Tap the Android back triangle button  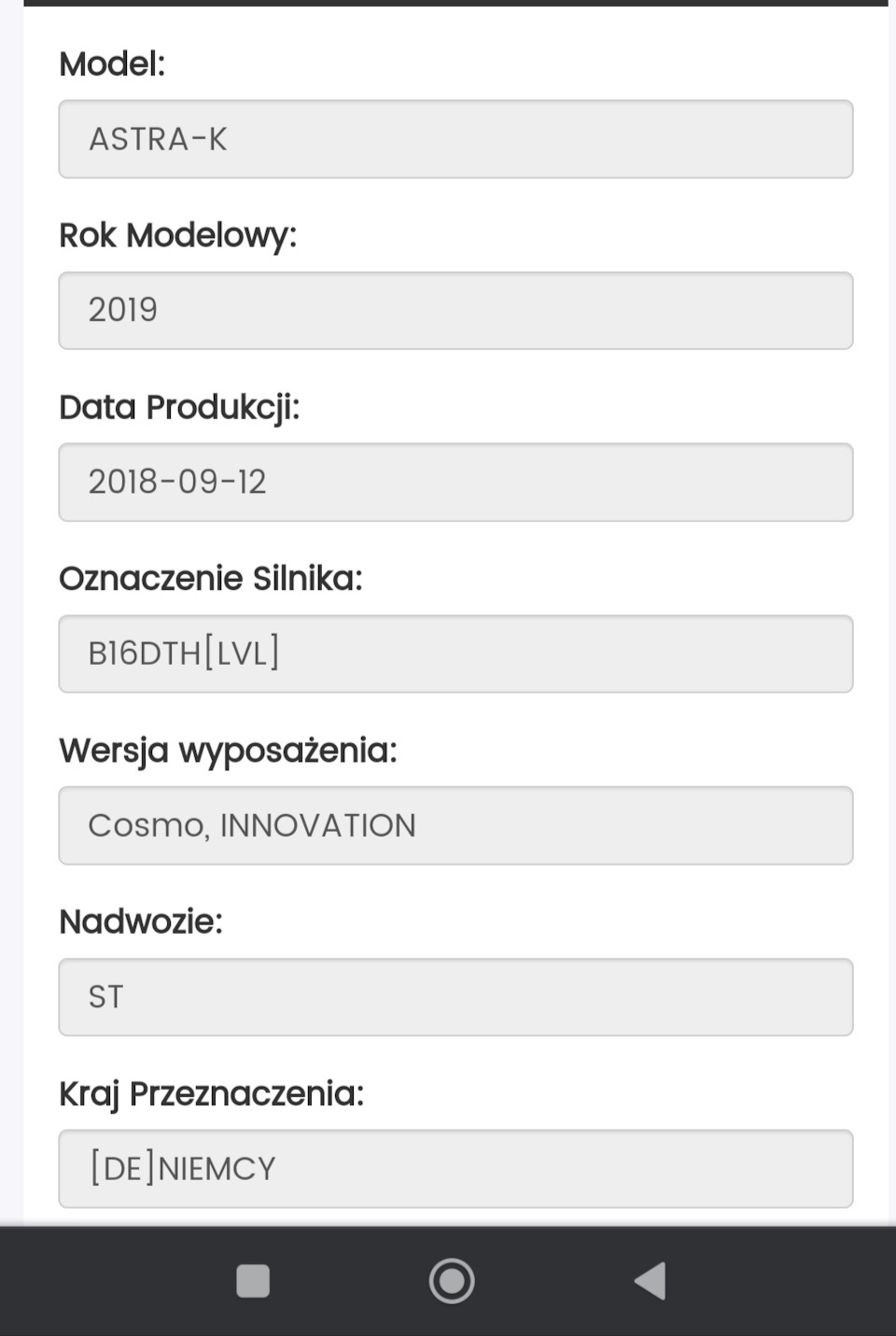click(650, 1281)
